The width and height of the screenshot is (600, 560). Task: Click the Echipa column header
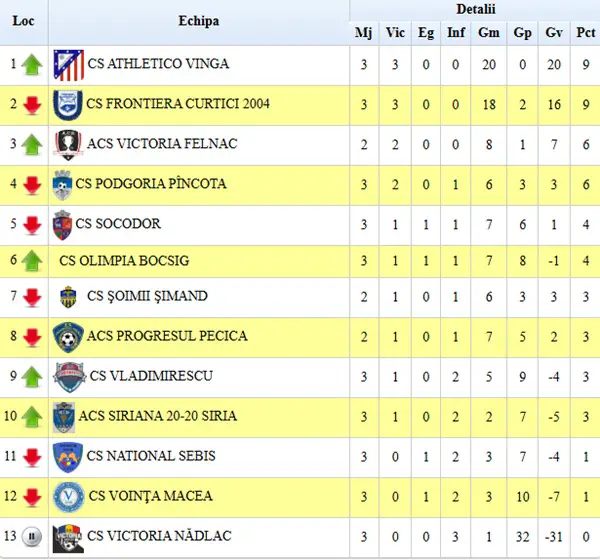[x=199, y=21]
